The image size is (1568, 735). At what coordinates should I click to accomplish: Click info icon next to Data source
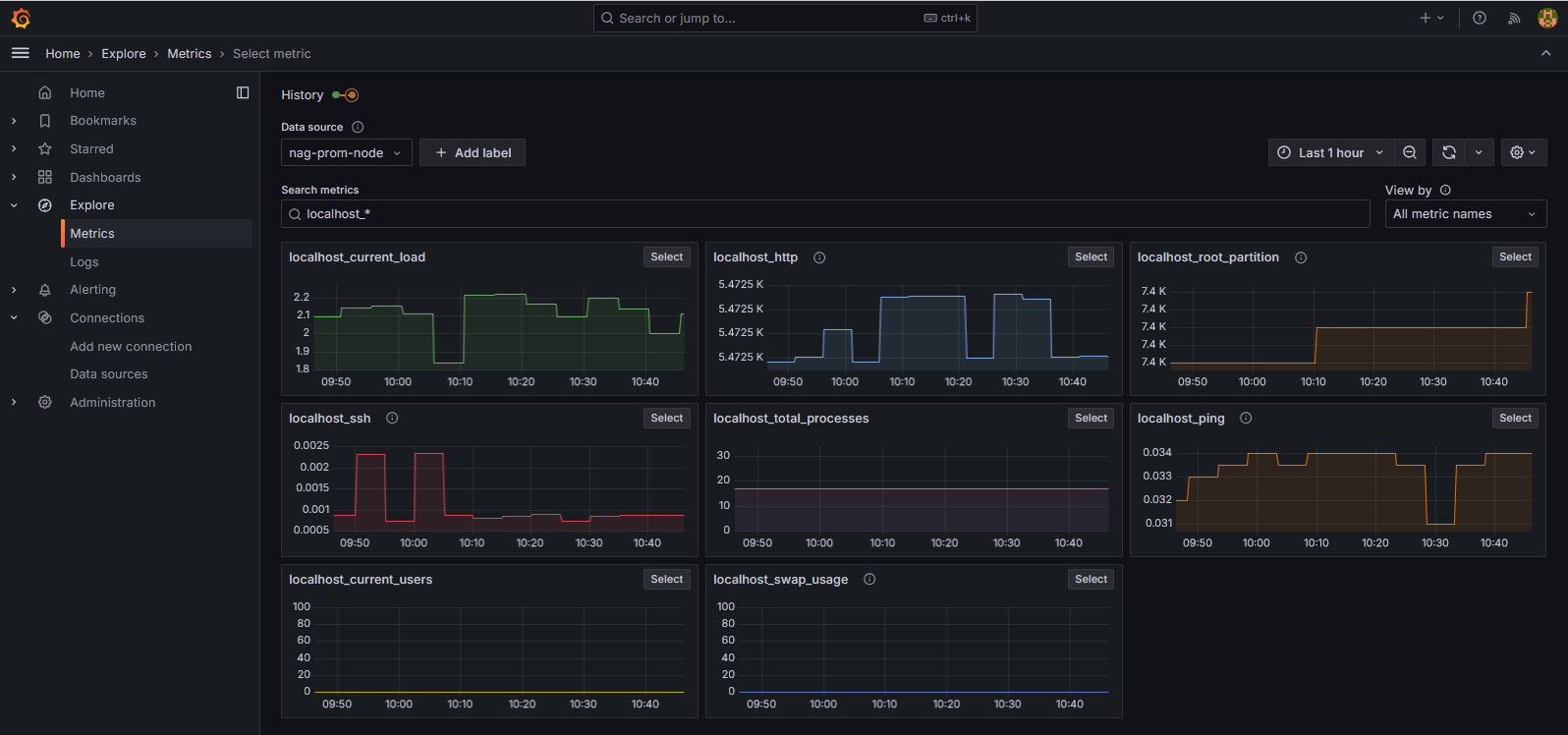coord(358,127)
